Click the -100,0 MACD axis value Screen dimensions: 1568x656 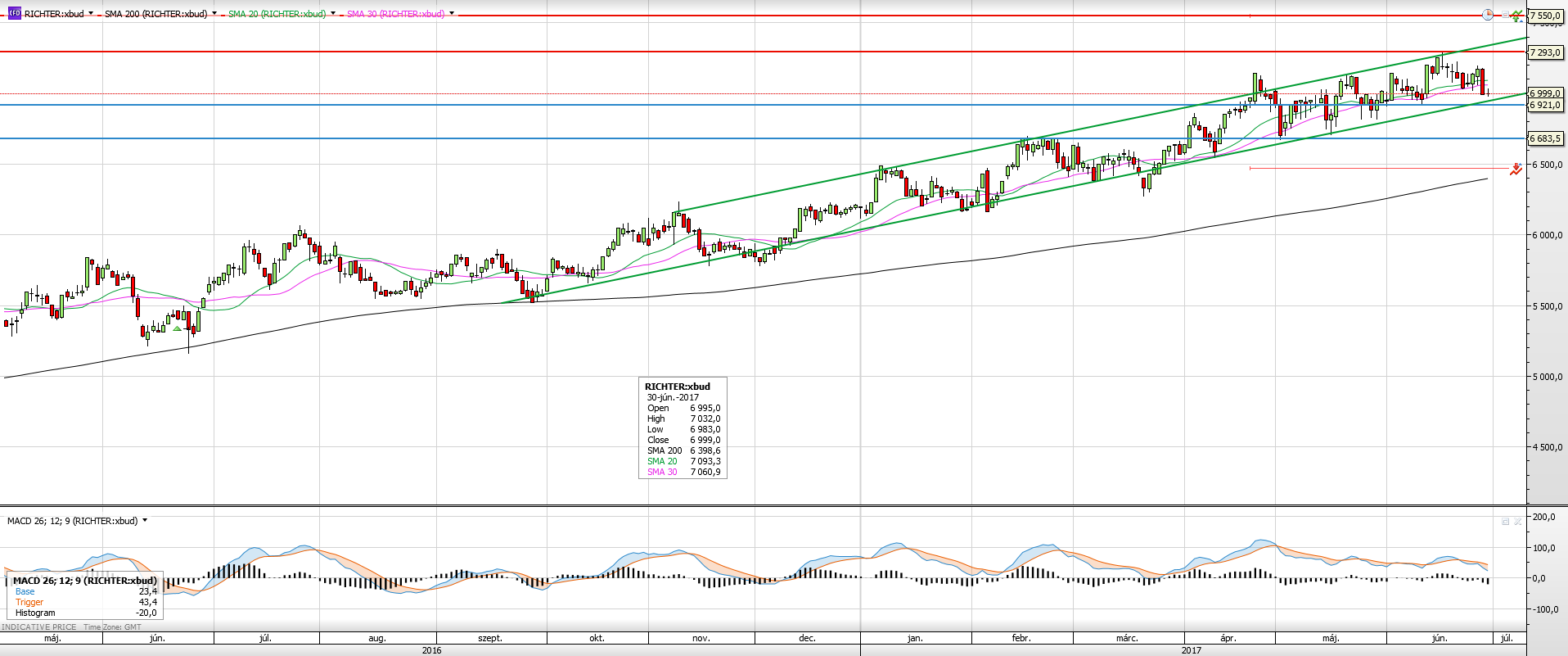click(x=1544, y=609)
